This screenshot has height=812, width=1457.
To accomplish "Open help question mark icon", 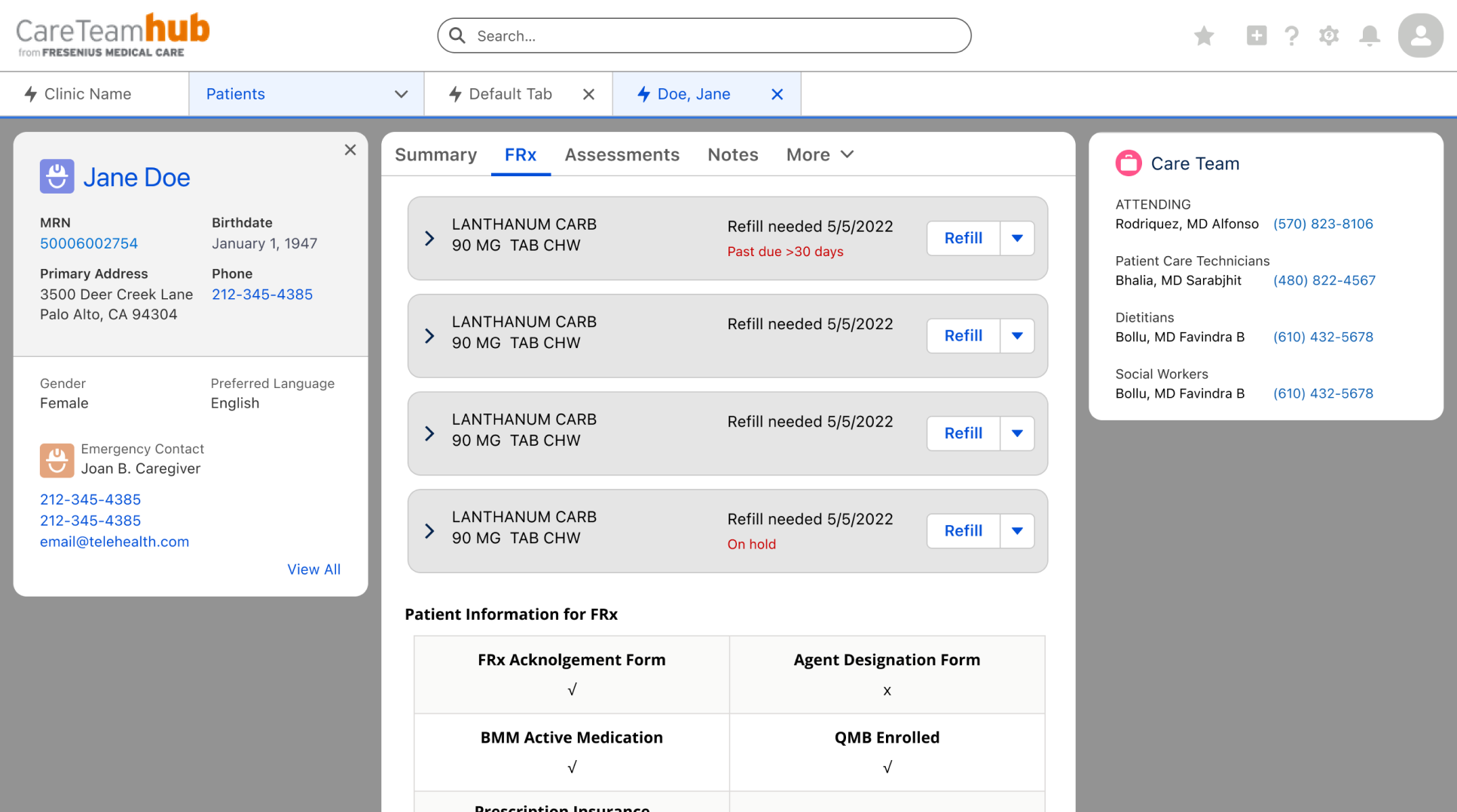I will tap(1291, 35).
